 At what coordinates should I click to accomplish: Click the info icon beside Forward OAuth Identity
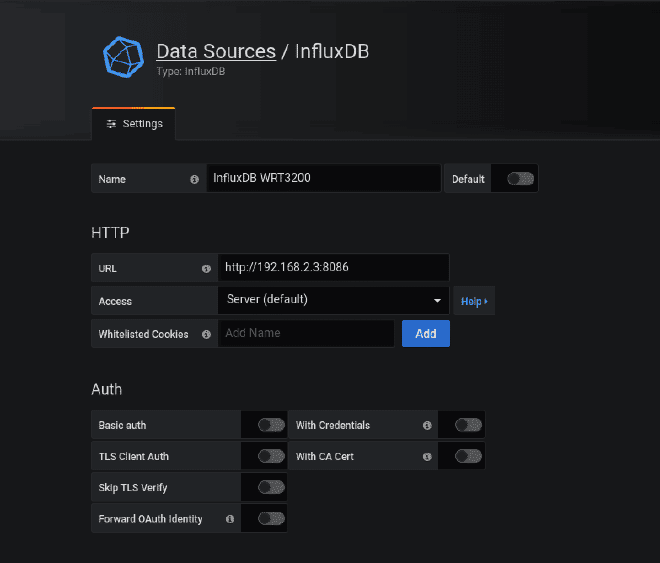click(x=230, y=519)
